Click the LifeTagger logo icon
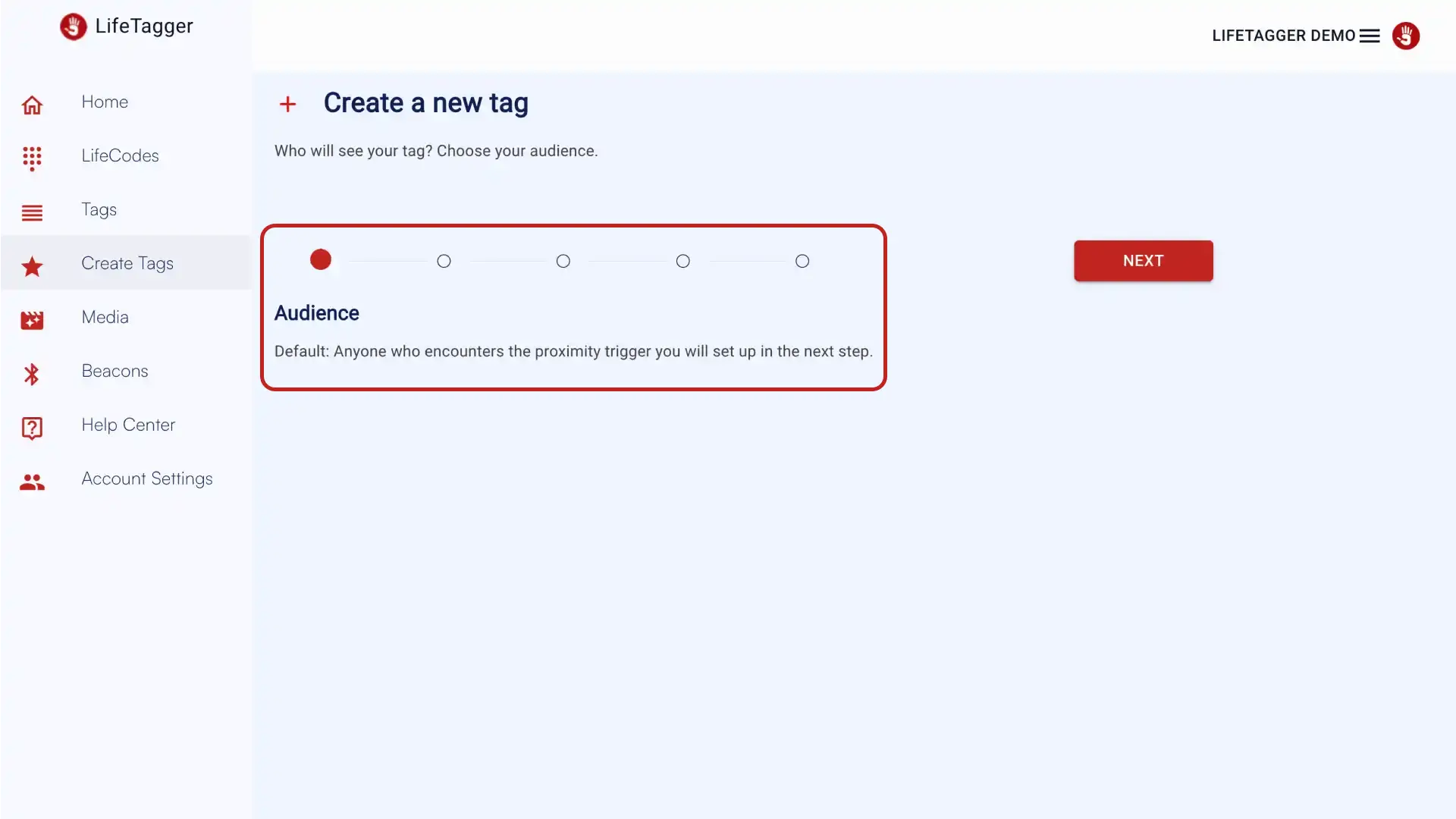 point(73,26)
